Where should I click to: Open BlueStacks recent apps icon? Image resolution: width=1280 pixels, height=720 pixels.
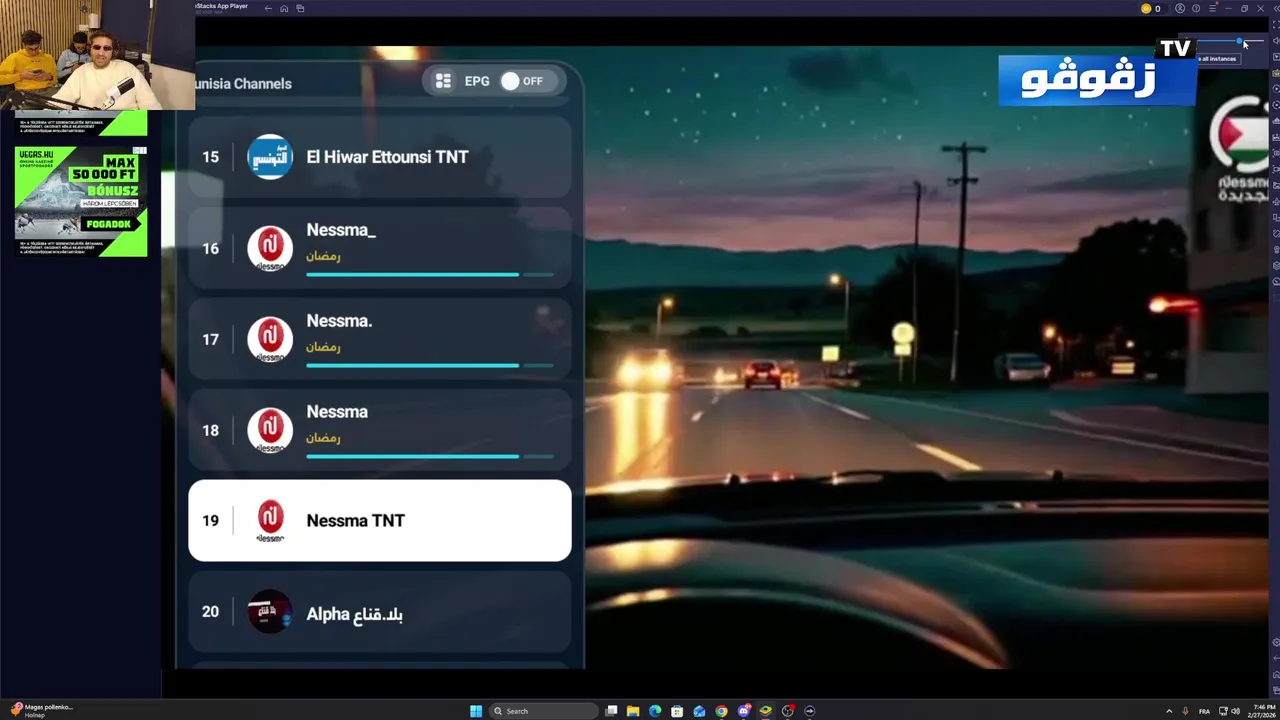click(300, 8)
